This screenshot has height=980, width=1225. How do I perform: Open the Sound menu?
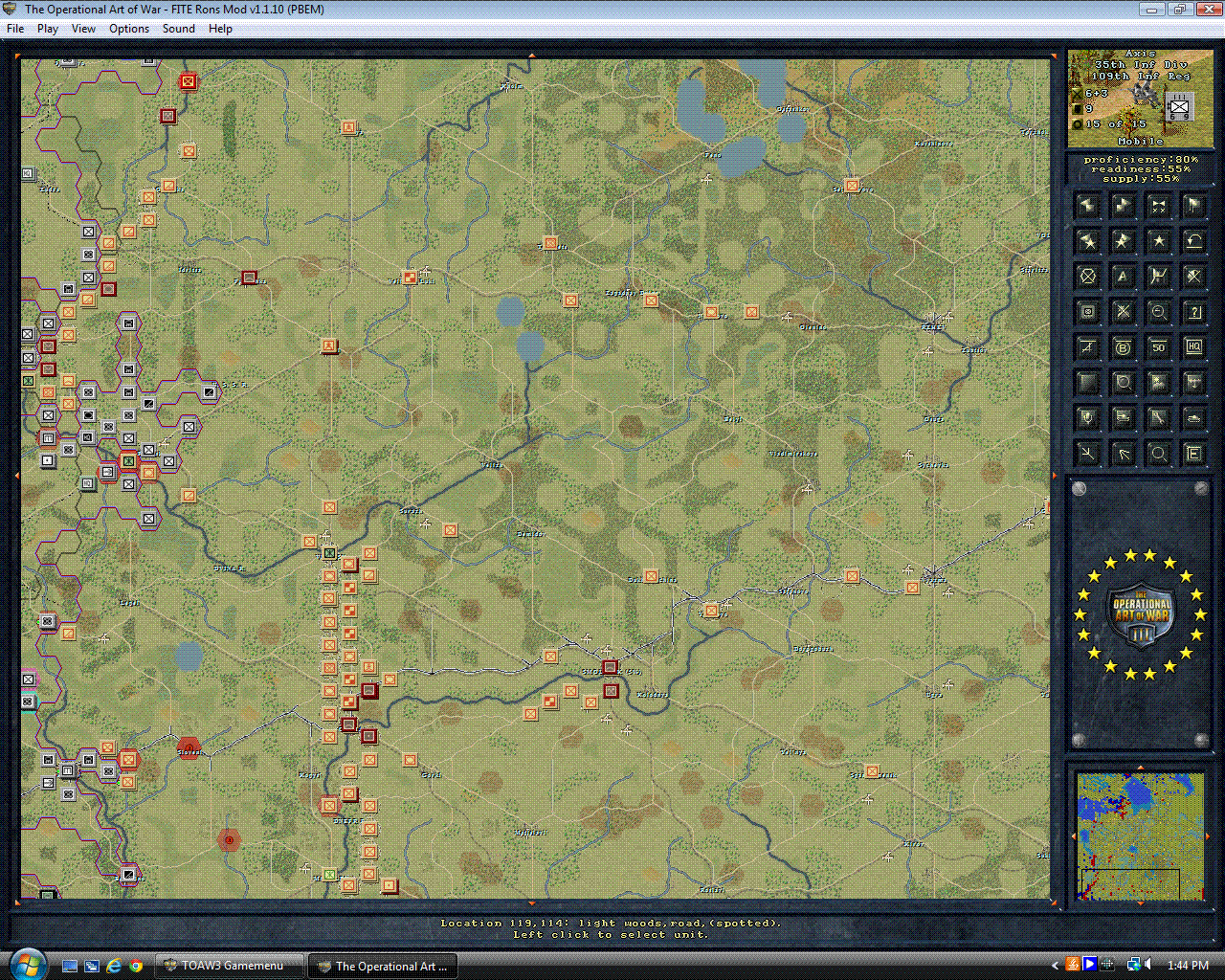coord(179,29)
